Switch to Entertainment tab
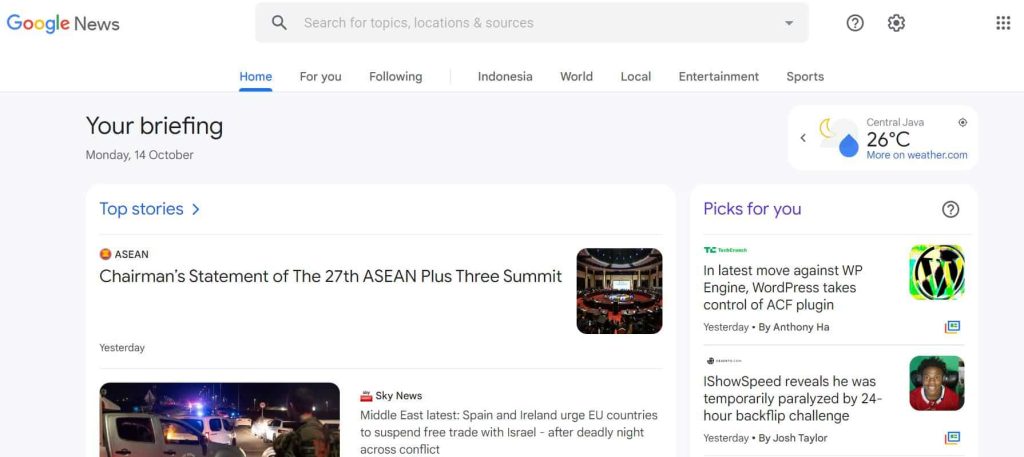Screen dimensions: 1024x457 (x=718, y=76)
